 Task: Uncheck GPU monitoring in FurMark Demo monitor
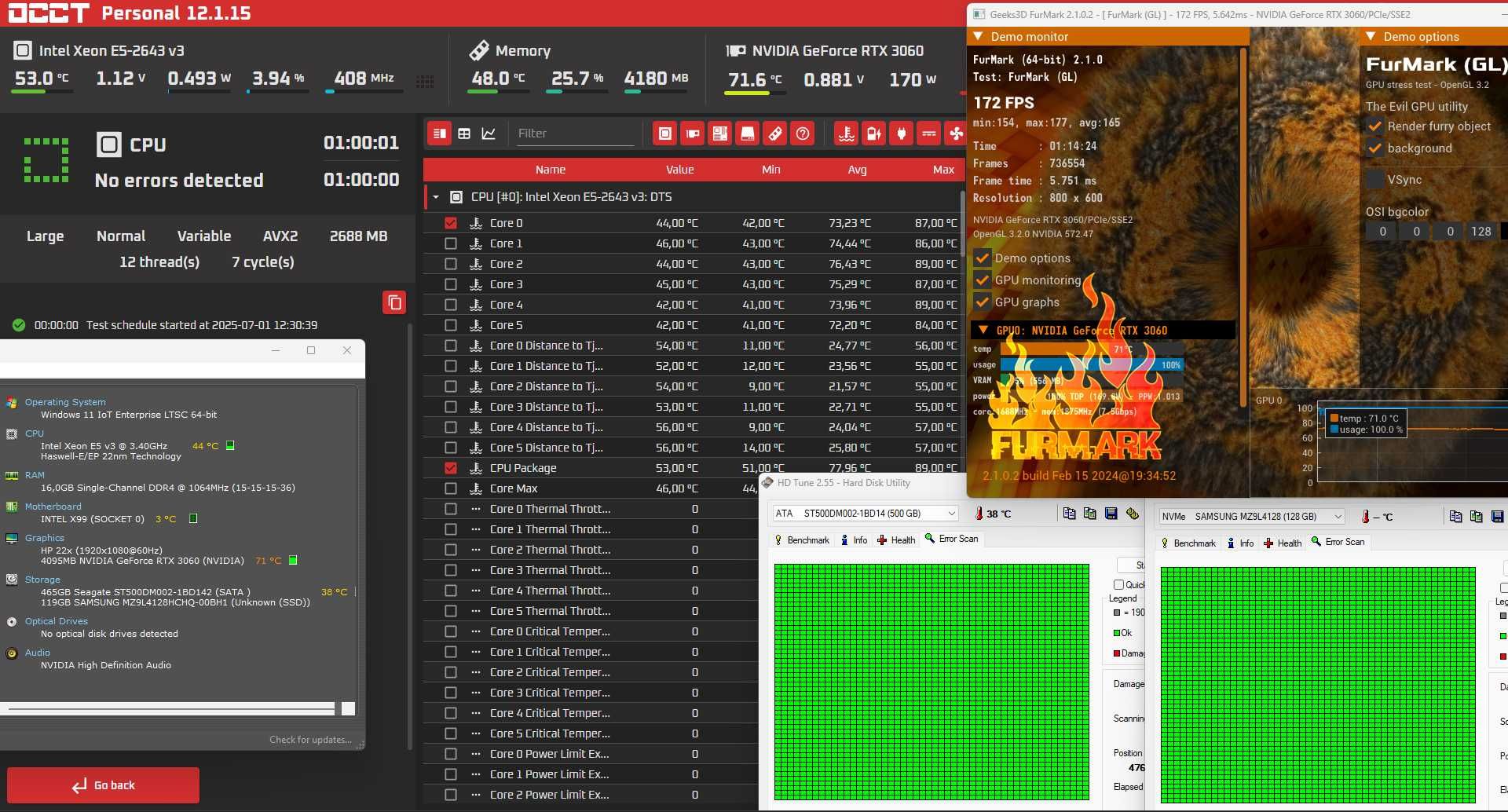click(x=982, y=280)
